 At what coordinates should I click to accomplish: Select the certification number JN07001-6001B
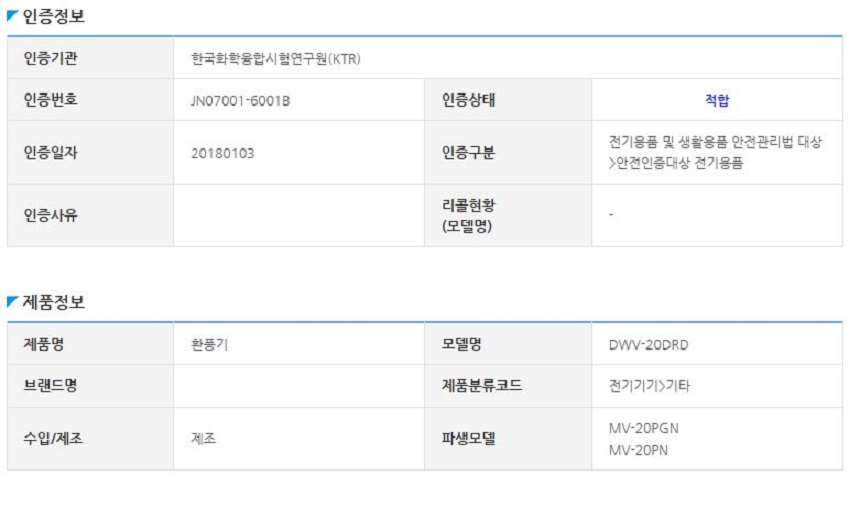[240, 101]
